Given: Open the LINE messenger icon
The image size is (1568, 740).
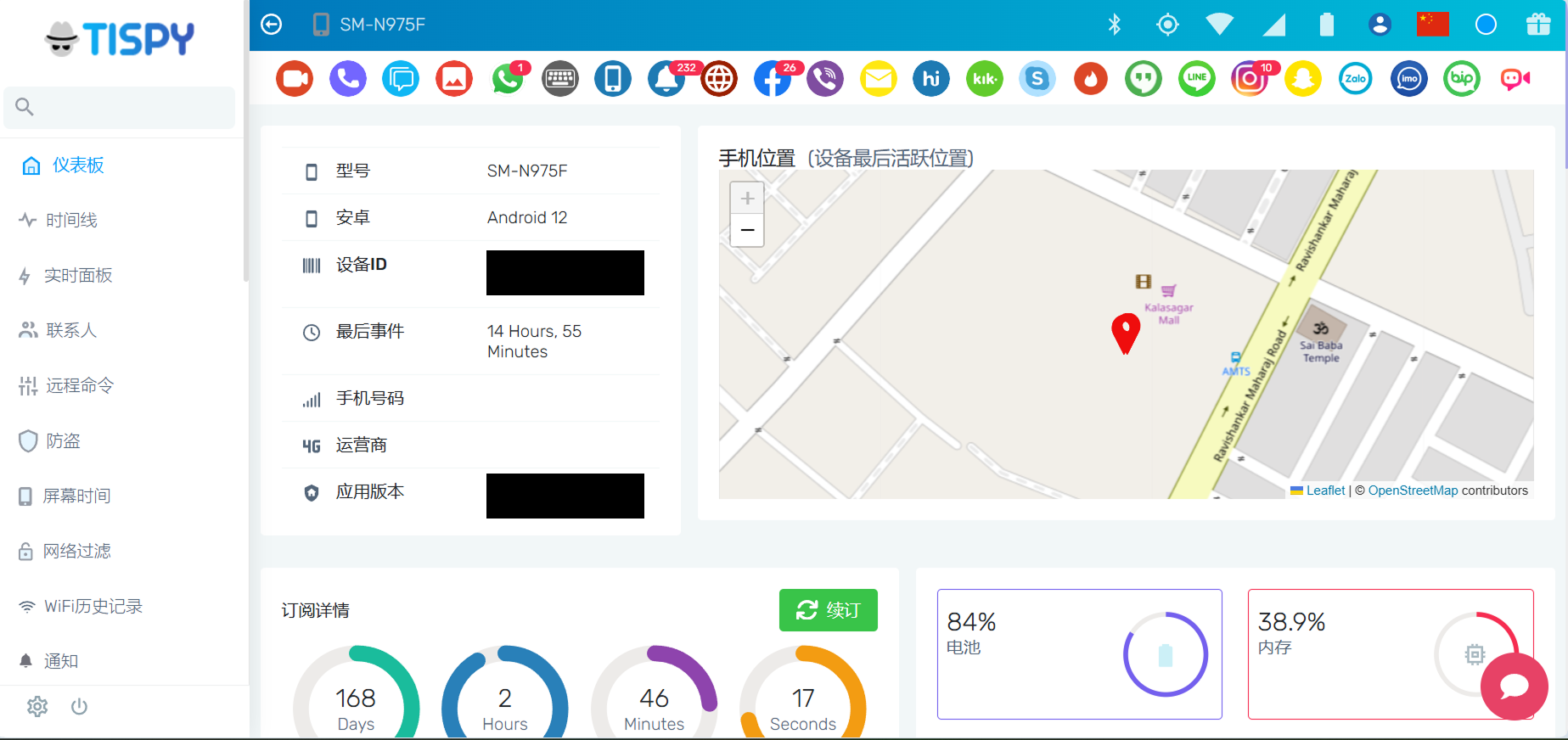Looking at the screenshot, I should [1197, 79].
